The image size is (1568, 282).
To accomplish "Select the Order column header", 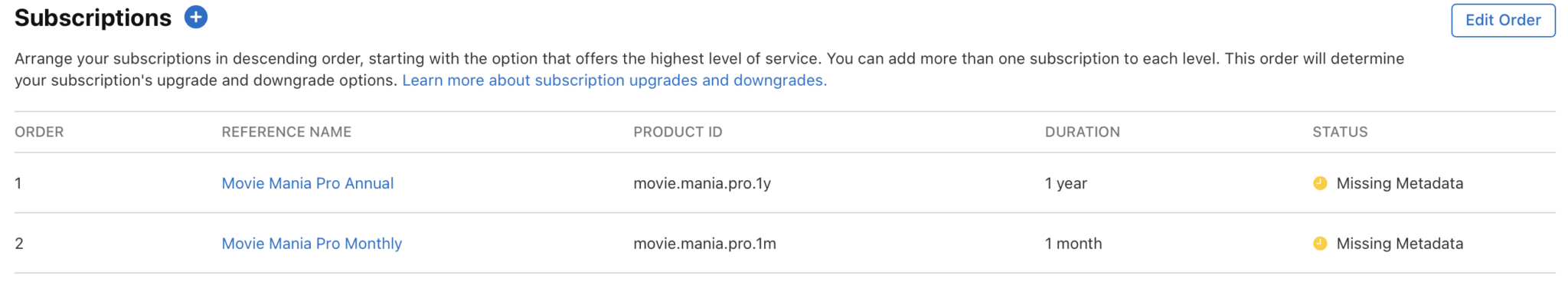I will pos(39,132).
